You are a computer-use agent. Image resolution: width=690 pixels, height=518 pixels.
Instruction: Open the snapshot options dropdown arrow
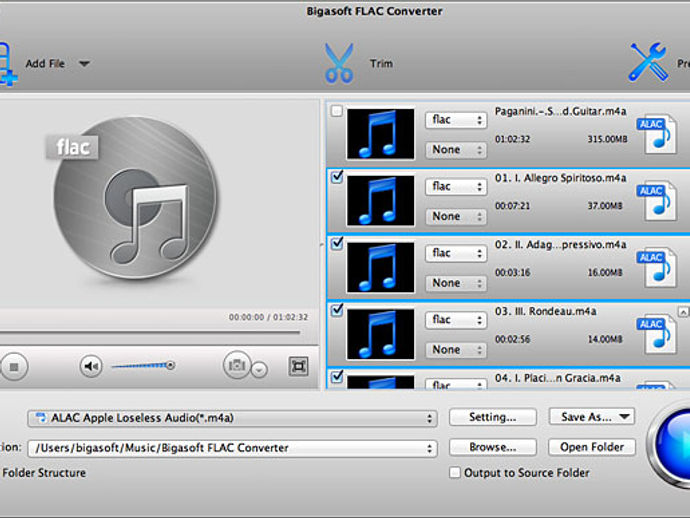click(259, 370)
